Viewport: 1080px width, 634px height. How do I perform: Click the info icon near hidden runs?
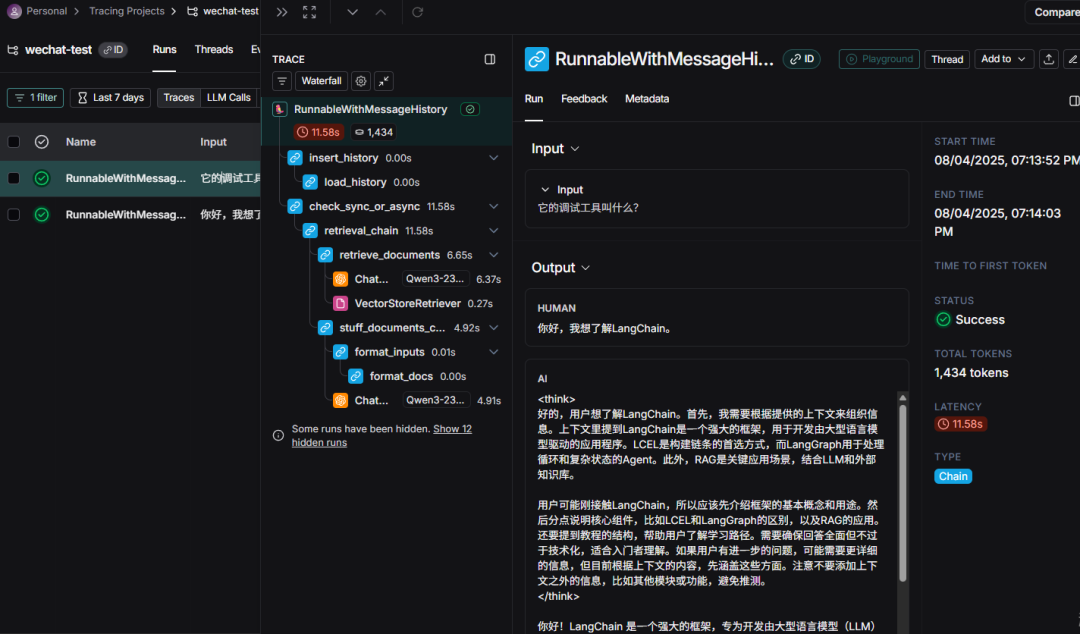(278, 436)
